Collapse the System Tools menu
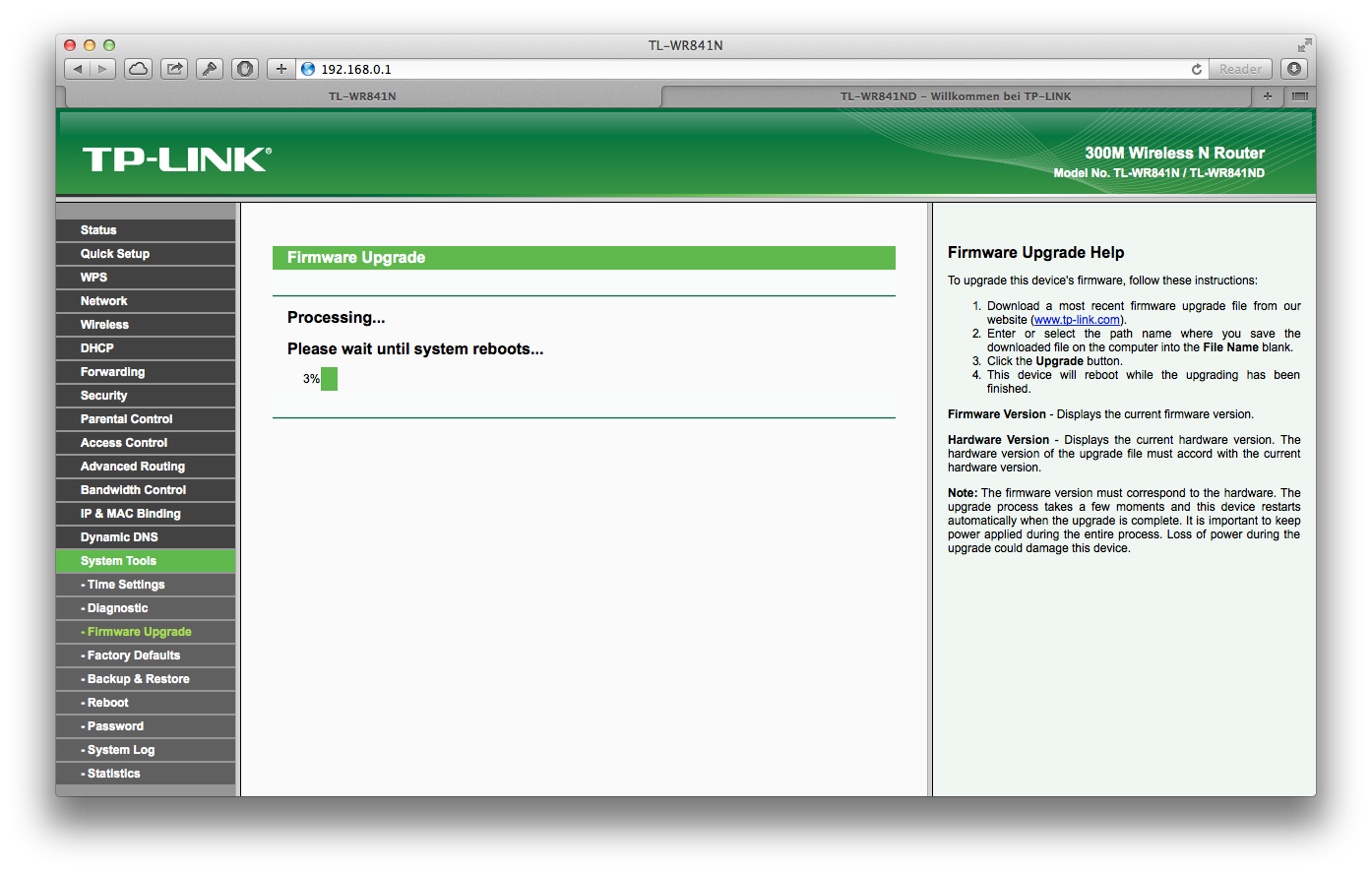The image size is (1372, 874). point(146,561)
